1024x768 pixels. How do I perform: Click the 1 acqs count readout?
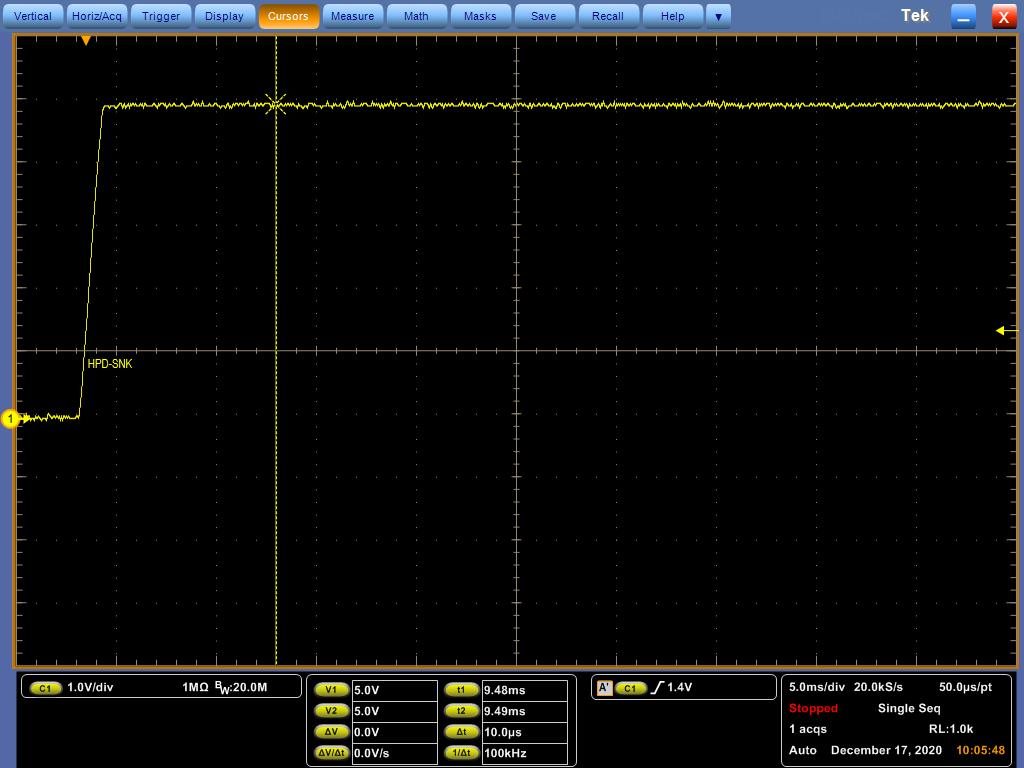[x=808, y=729]
